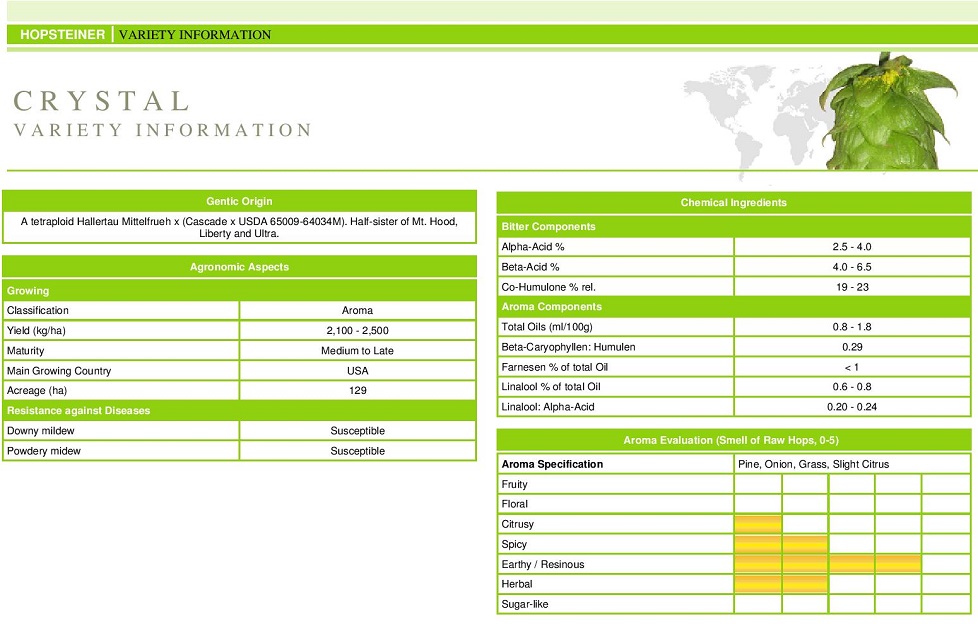Select the USA value
Image resolution: width=978 pixels, height=624 pixels.
[x=357, y=371]
